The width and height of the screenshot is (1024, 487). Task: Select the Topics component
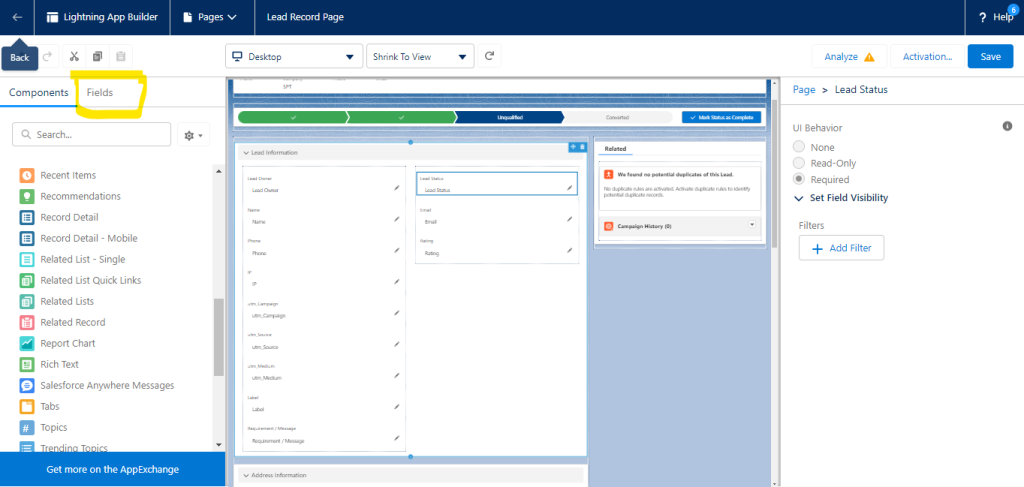coord(54,428)
